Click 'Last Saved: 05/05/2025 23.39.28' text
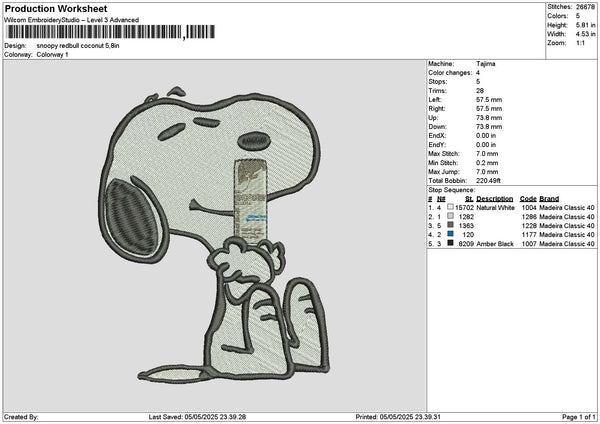Screen dimensions: 600x424 197,417
